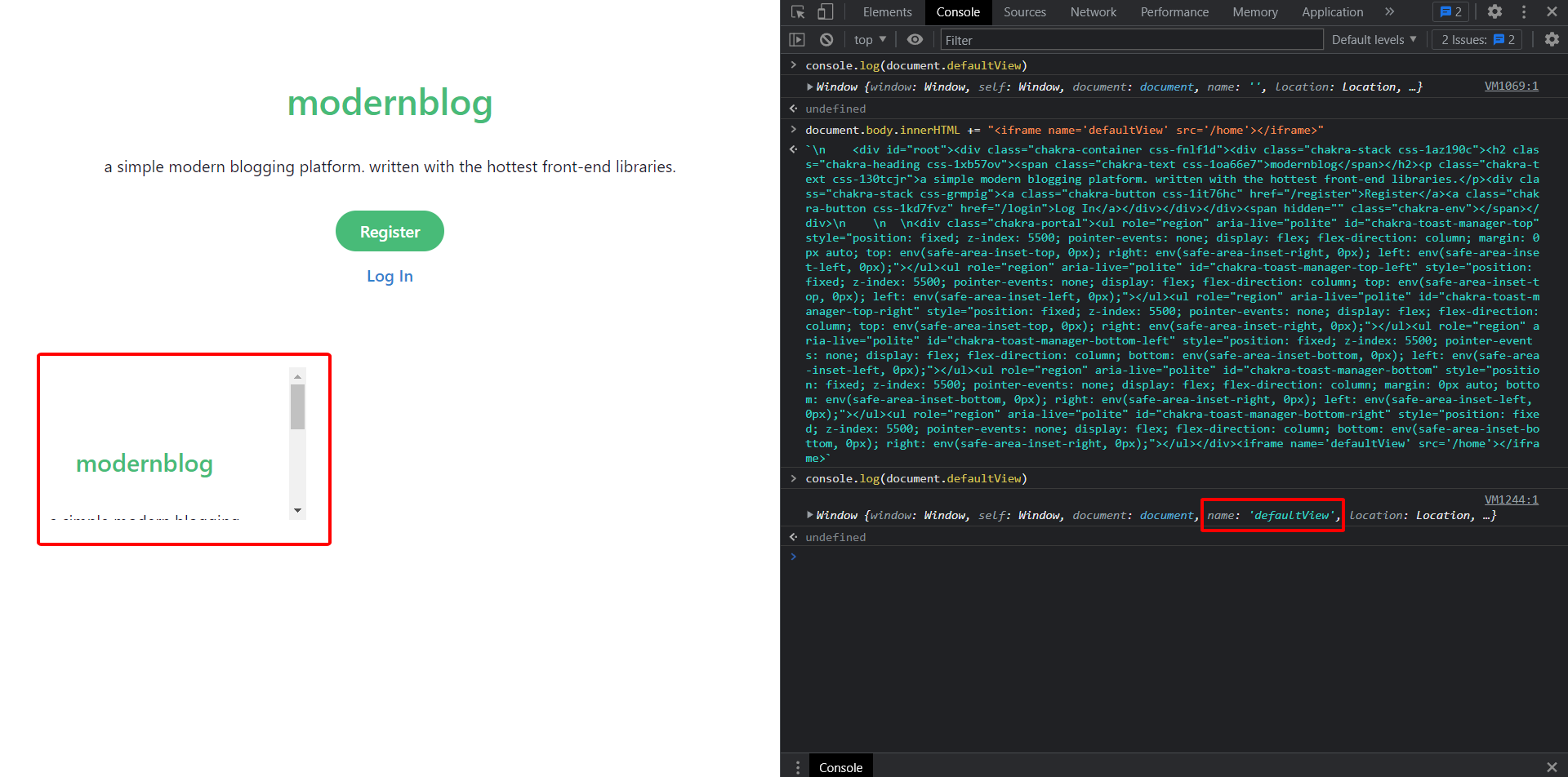
Task: Open the JavaScript context dropdown labeled top
Action: pyautogui.click(x=869, y=38)
